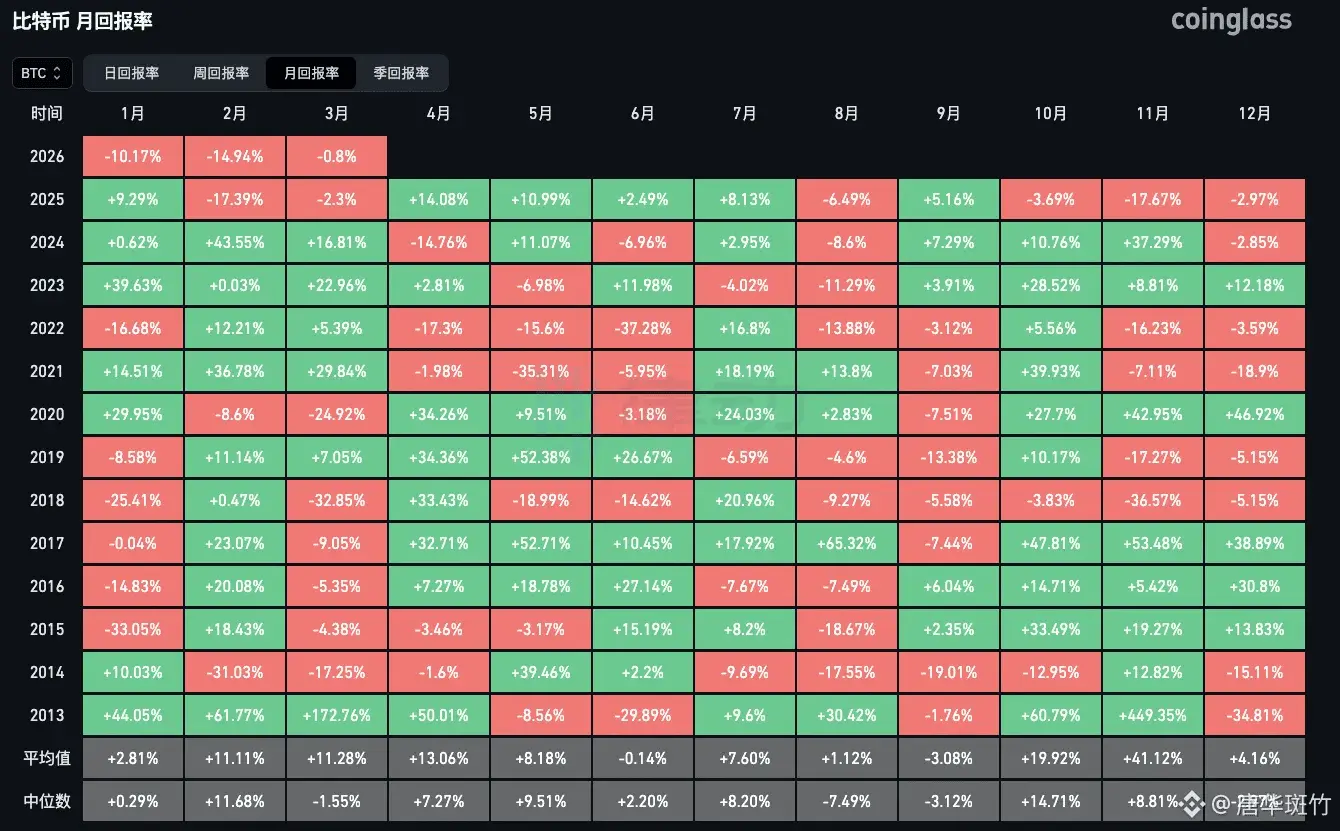This screenshot has height=831, width=1340.
Task: Click the +28.52% cell in 2023
Action: [1051, 285]
